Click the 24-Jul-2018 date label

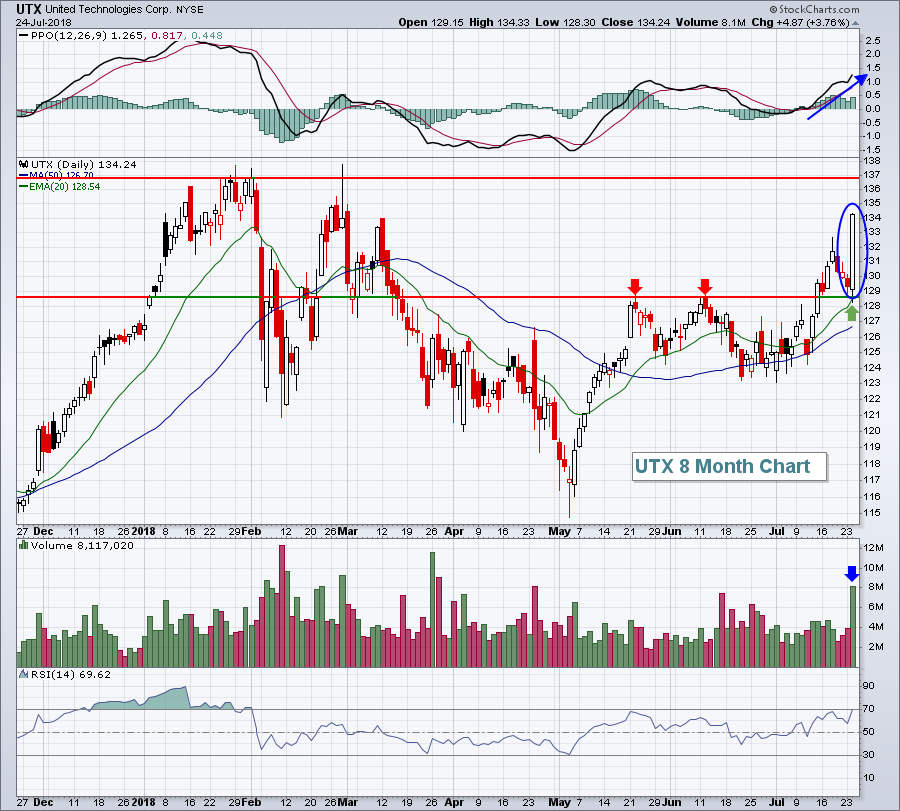(44, 22)
